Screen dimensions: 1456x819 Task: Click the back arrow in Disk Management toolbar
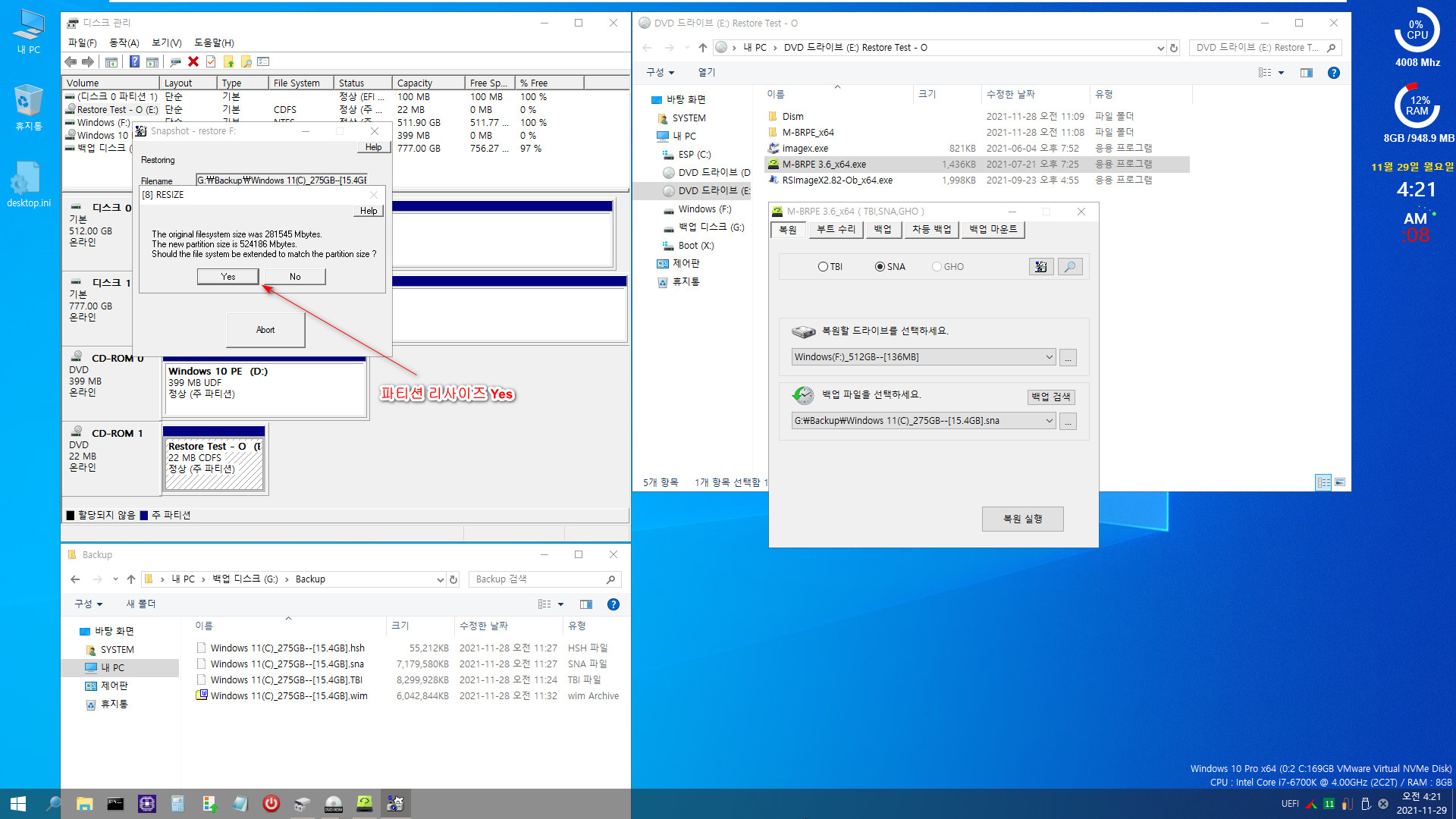point(71,62)
